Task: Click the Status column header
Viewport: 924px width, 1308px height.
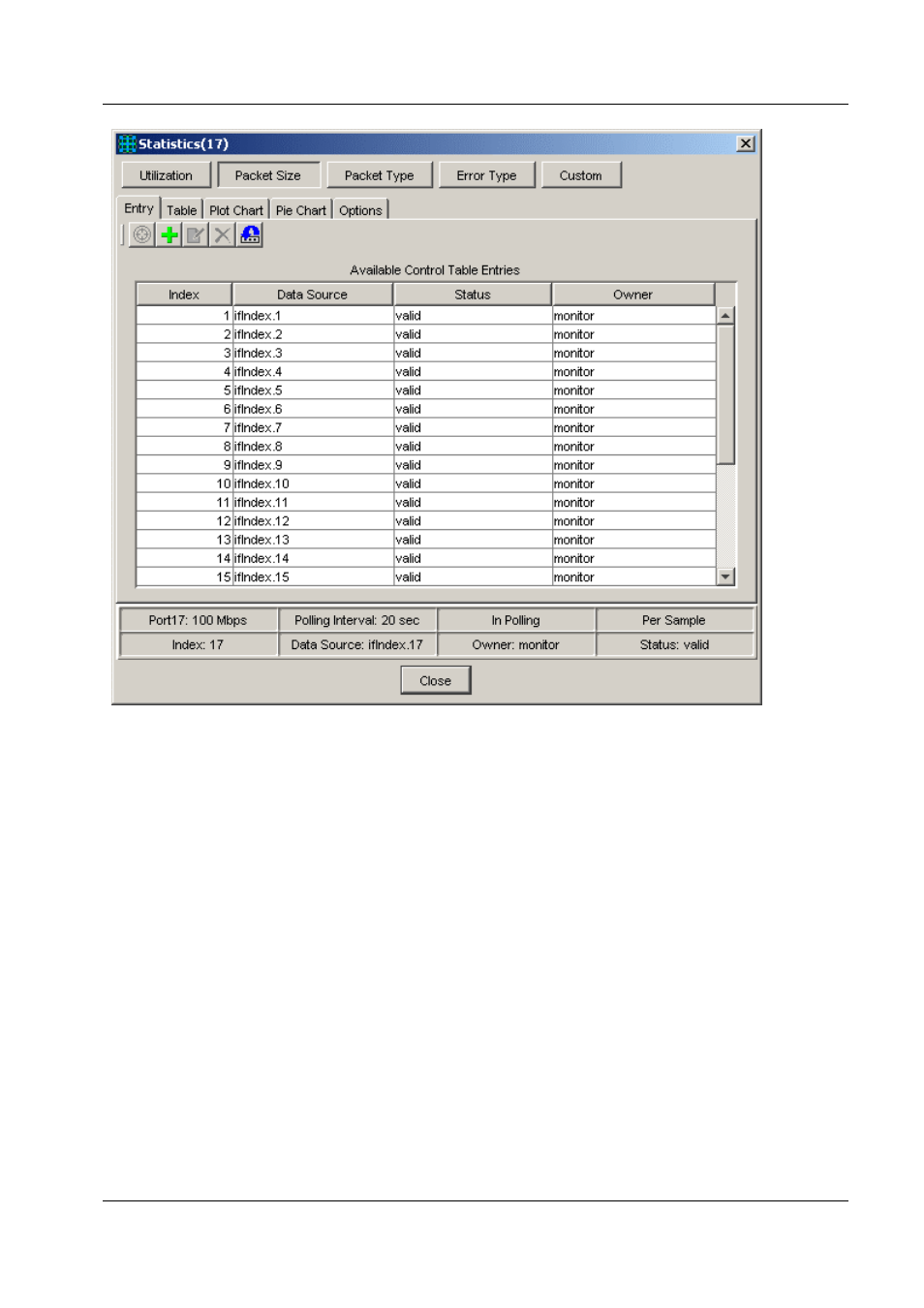Action: click(x=473, y=295)
